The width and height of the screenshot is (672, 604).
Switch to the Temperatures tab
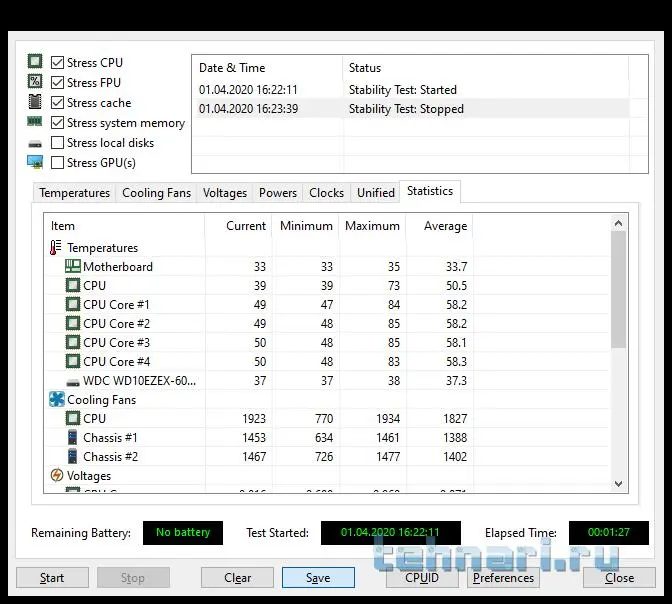click(75, 193)
